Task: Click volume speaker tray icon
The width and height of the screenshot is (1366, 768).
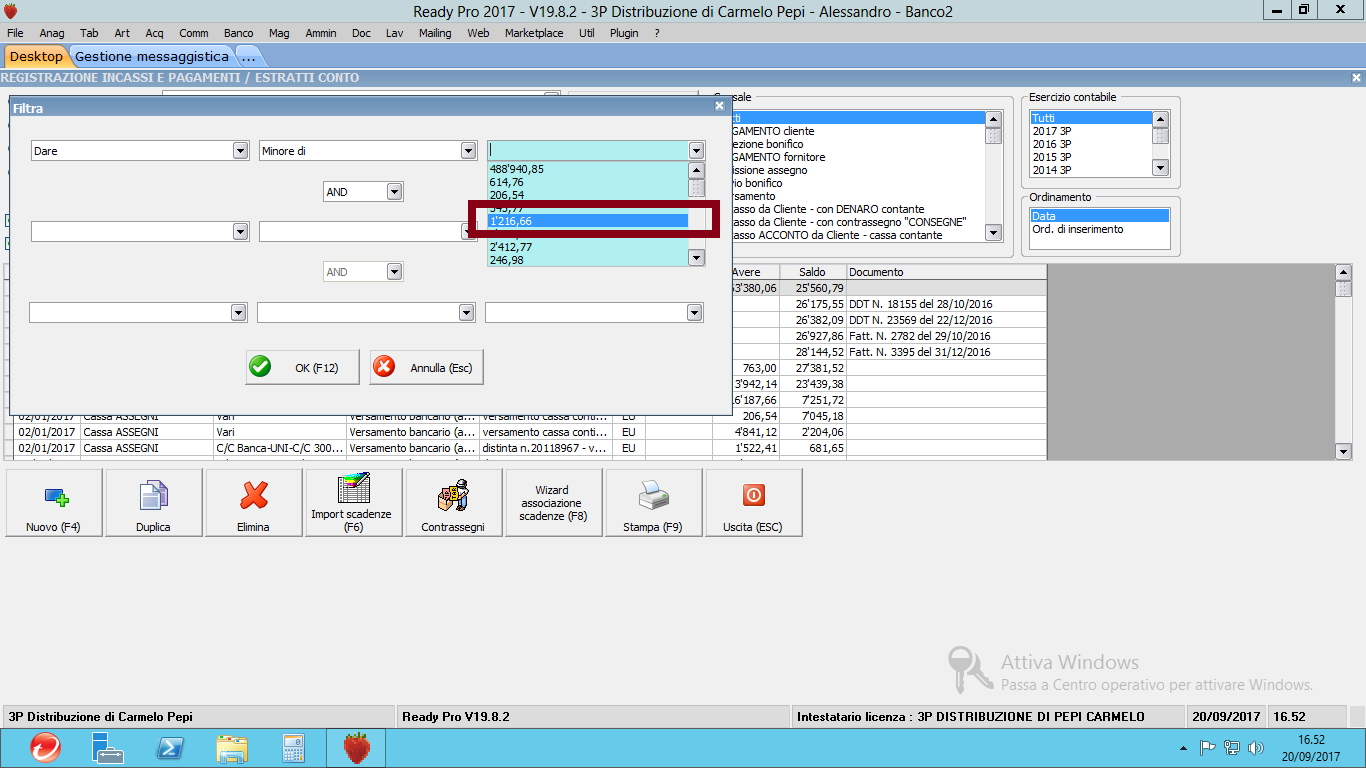Action: click(x=1256, y=747)
